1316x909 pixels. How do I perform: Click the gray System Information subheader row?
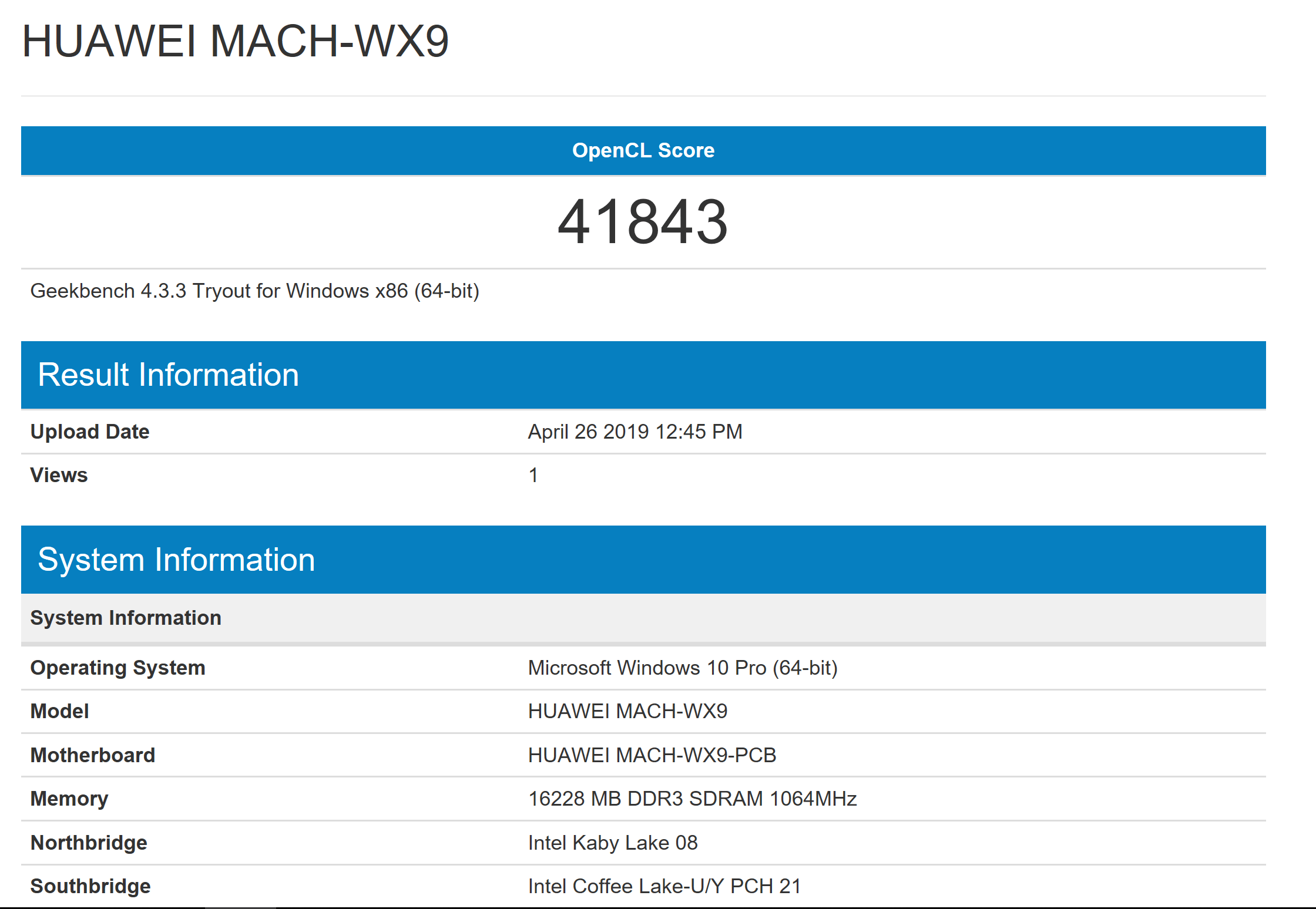[126, 618]
